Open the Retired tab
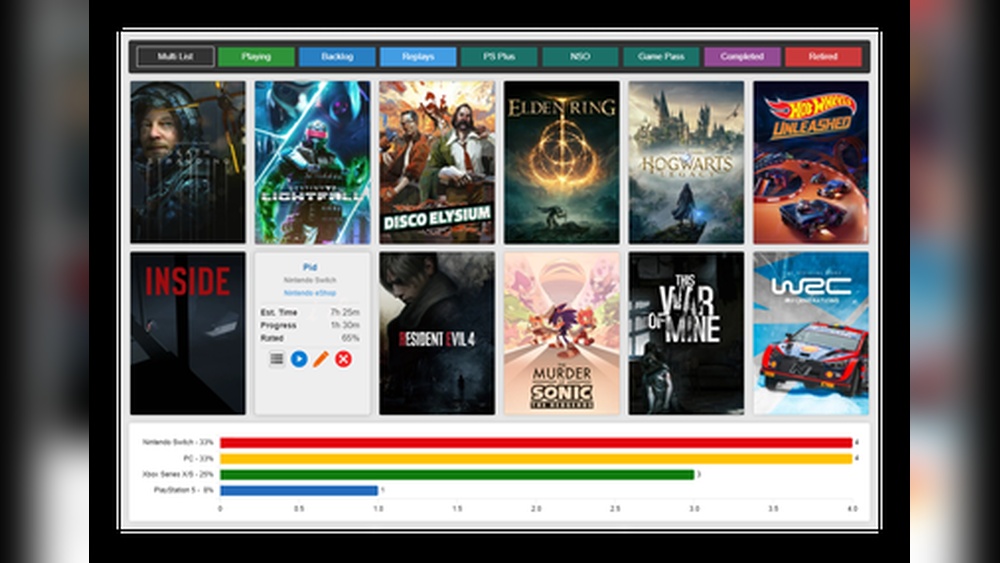This screenshot has height=563, width=1000. pyautogui.click(x=823, y=57)
